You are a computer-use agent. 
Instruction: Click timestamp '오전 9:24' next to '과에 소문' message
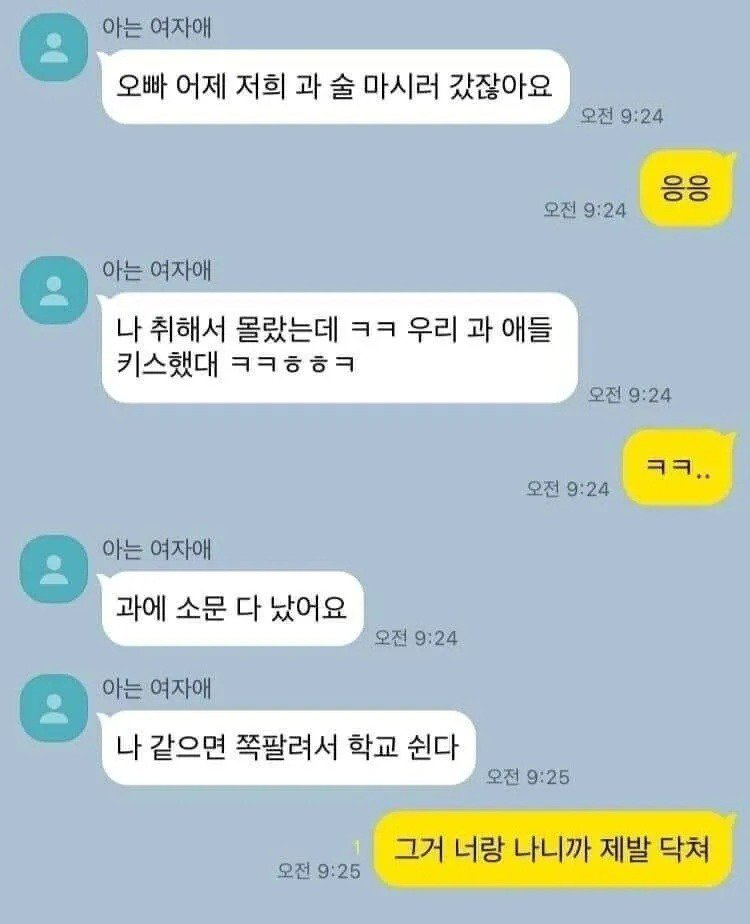click(416, 638)
